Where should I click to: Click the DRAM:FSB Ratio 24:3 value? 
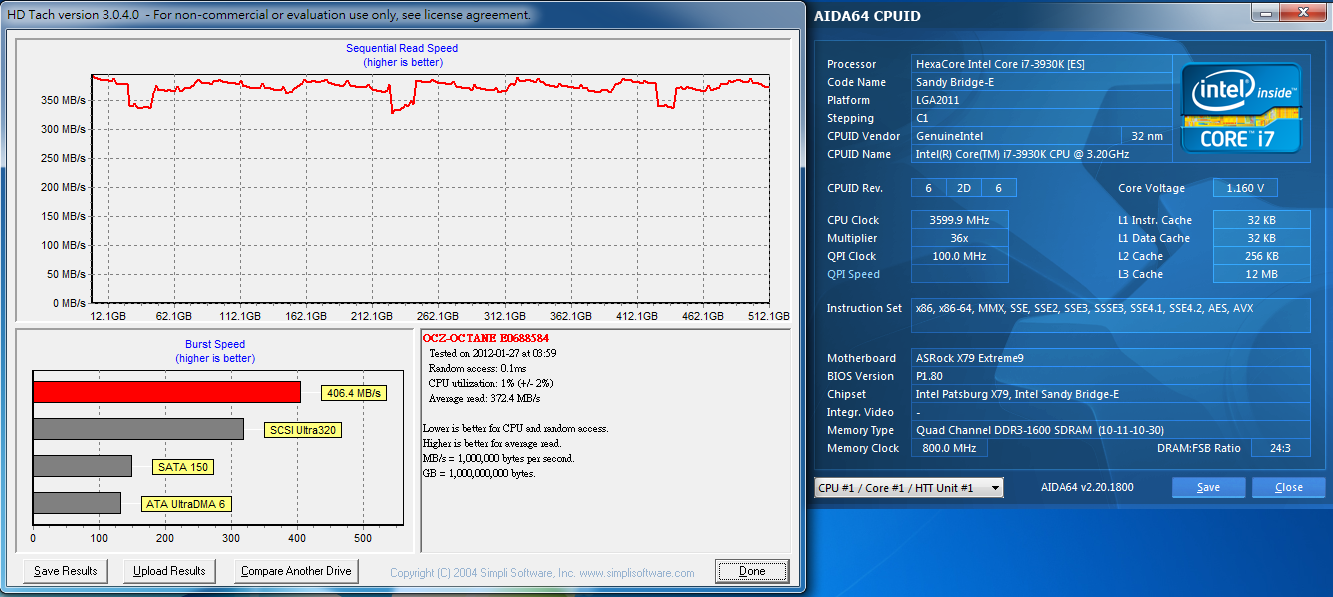tap(1280, 448)
